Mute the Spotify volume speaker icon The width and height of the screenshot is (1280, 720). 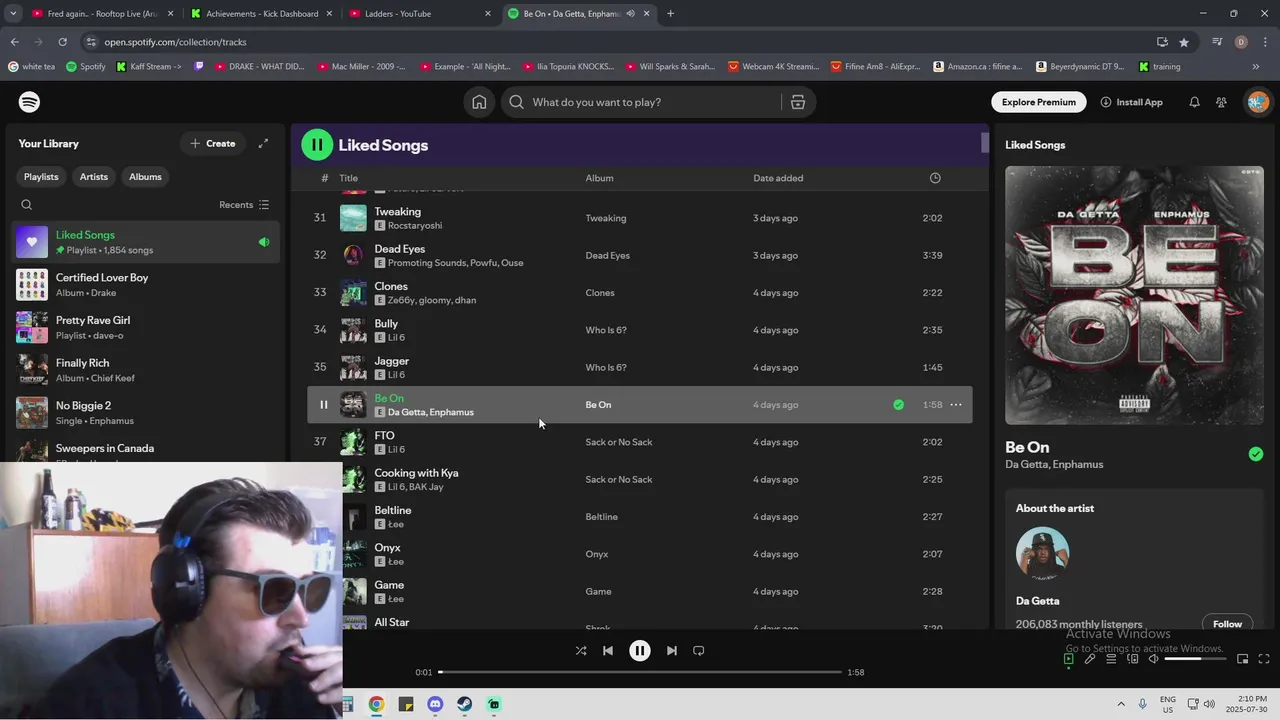pos(1153,659)
